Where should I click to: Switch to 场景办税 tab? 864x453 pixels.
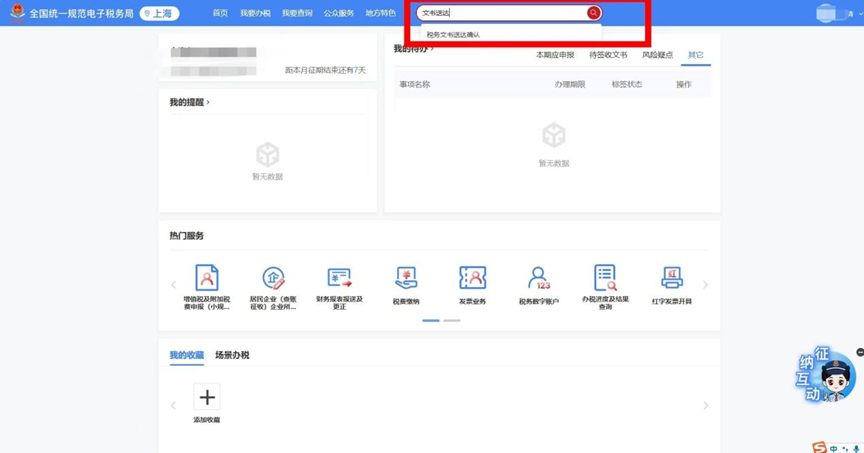click(x=232, y=355)
